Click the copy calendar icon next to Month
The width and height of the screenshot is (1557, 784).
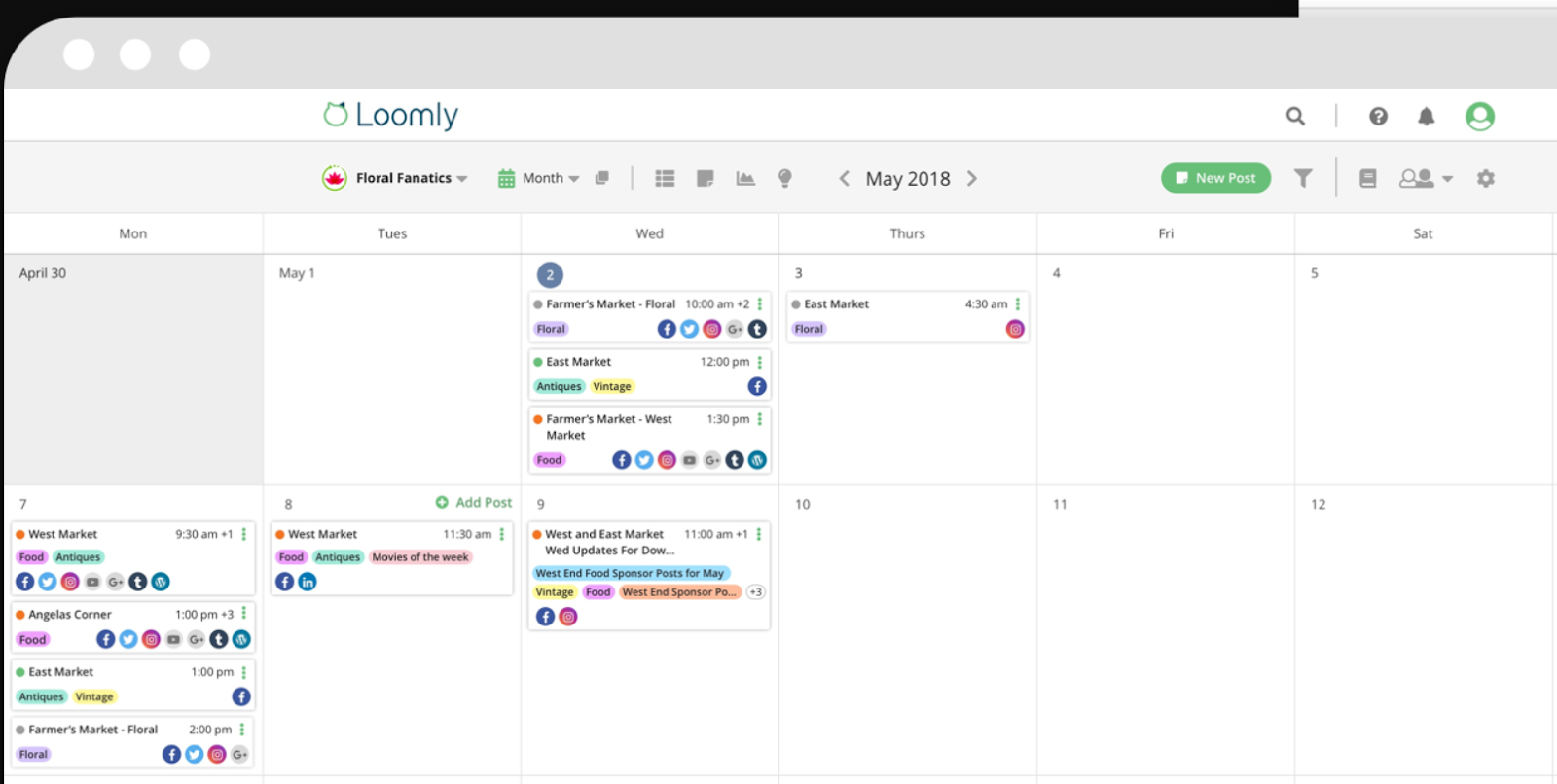(602, 178)
